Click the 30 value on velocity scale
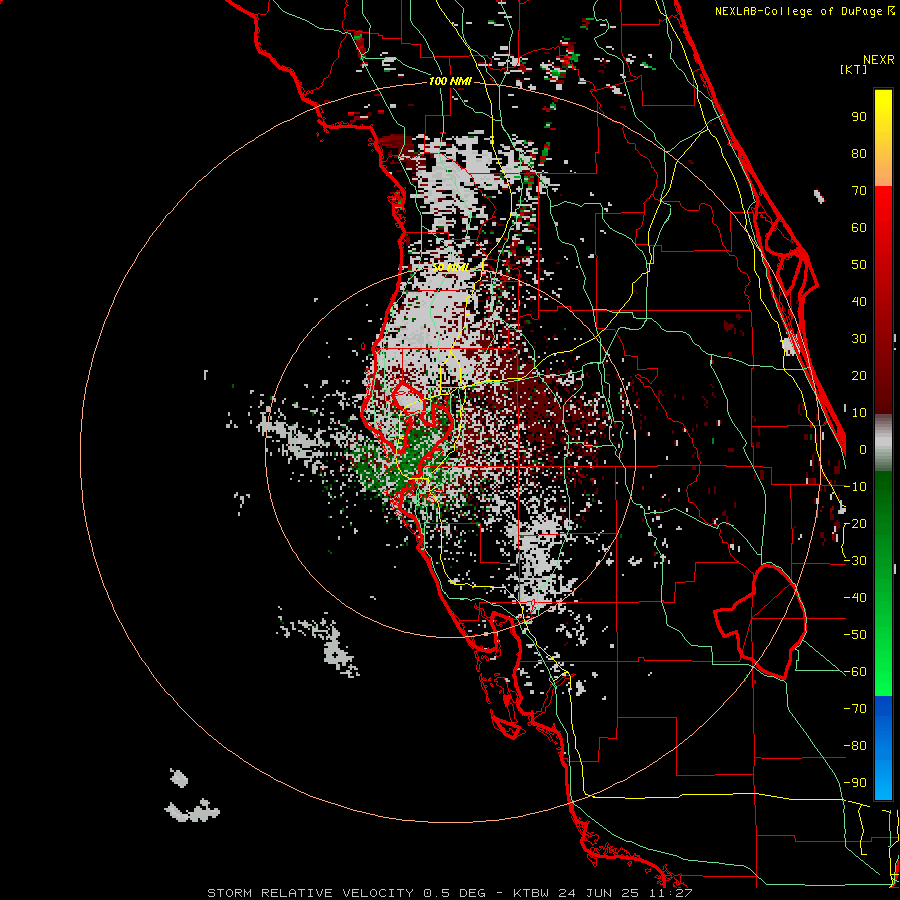This screenshot has height=900, width=900. tap(859, 339)
